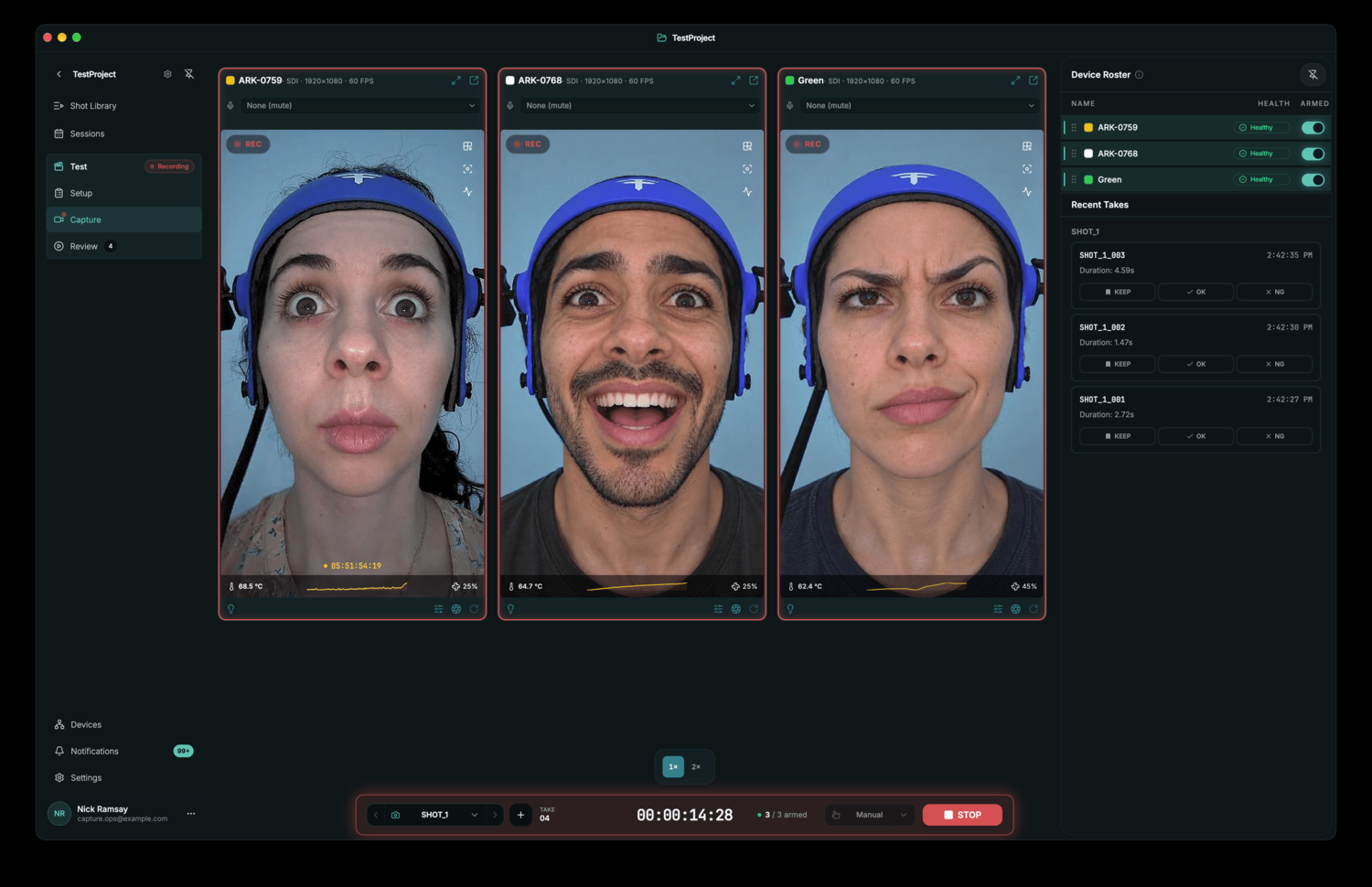This screenshot has height=887, width=1372.
Task: Switch to the Setup step
Action: pos(123,193)
